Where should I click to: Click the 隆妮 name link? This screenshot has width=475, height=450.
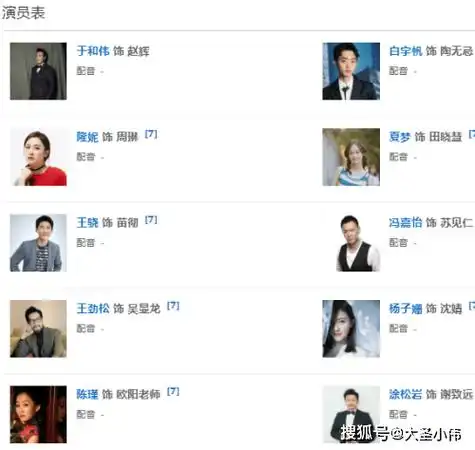[x=87, y=137]
